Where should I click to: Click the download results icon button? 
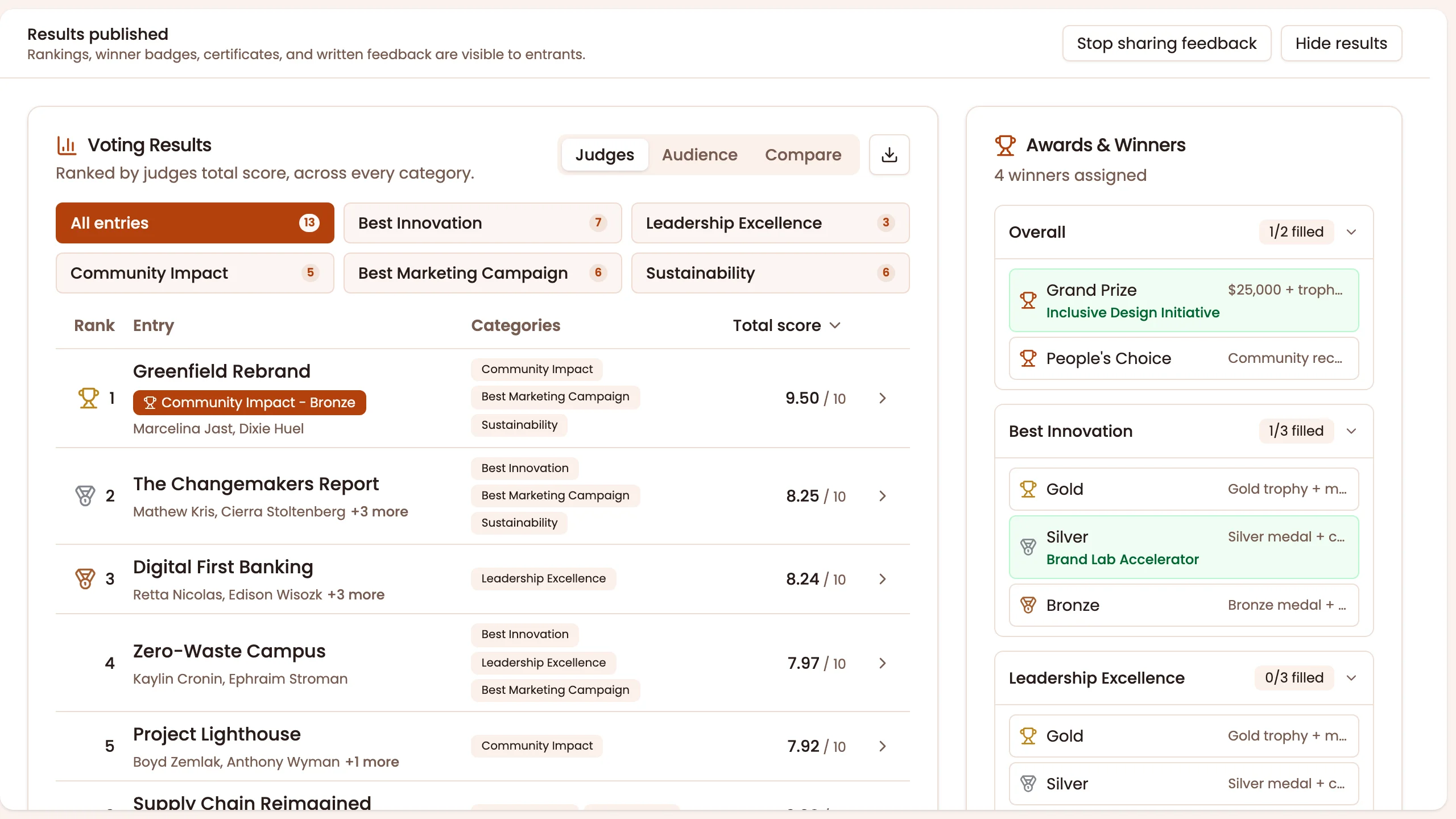(x=889, y=155)
